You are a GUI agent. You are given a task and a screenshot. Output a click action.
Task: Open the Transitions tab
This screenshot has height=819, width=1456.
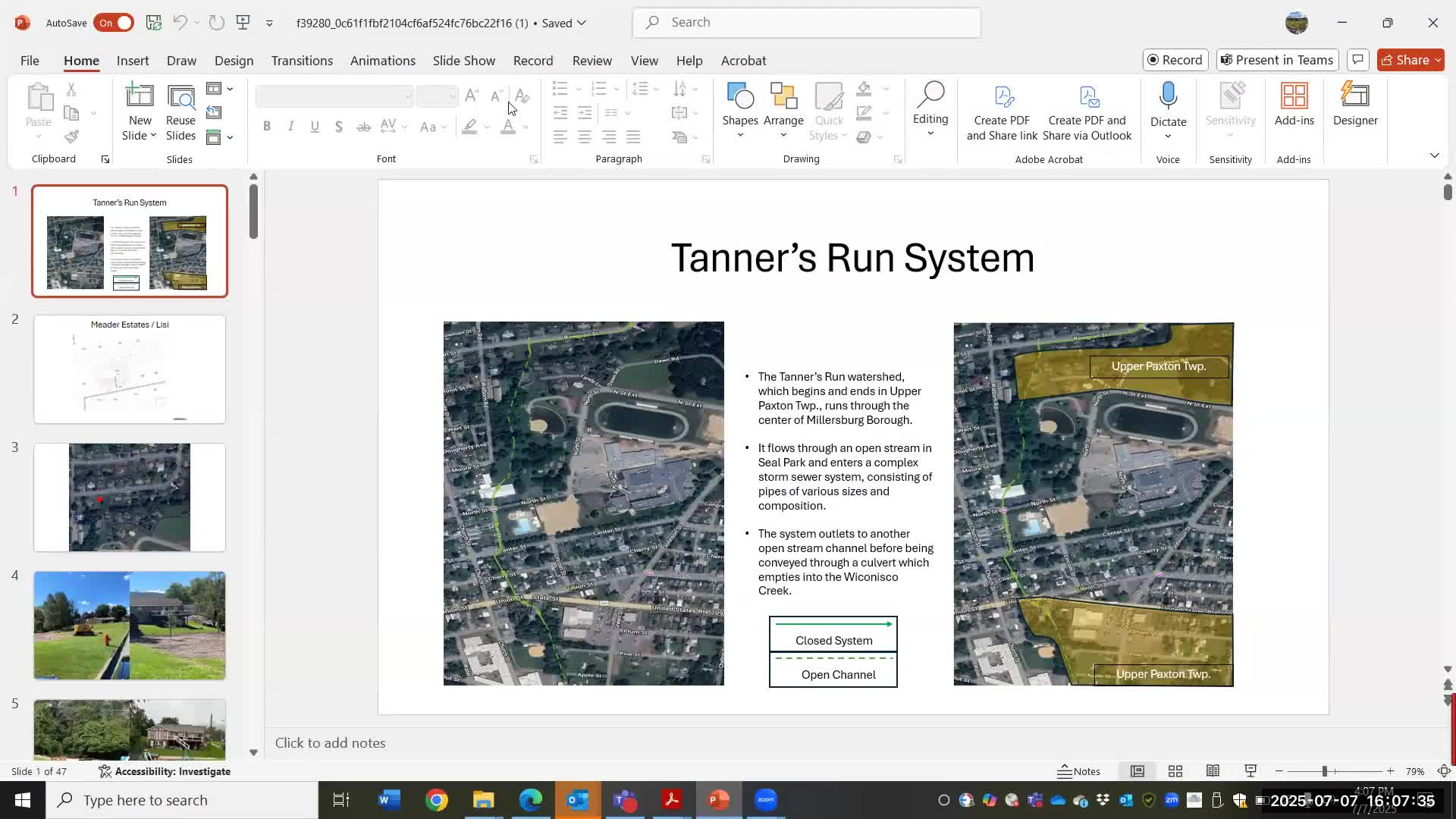[302, 61]
